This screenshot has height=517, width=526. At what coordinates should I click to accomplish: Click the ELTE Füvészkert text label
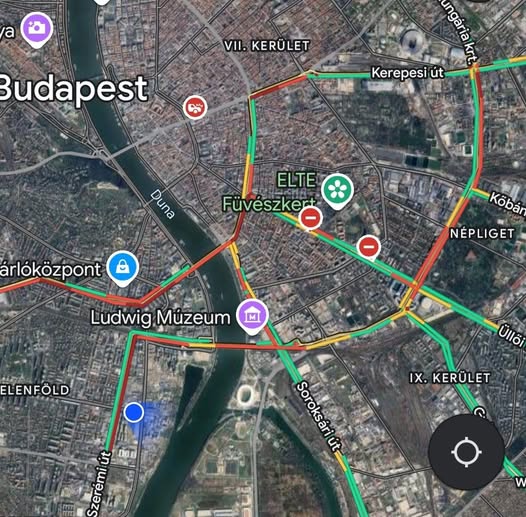(269, 193)
